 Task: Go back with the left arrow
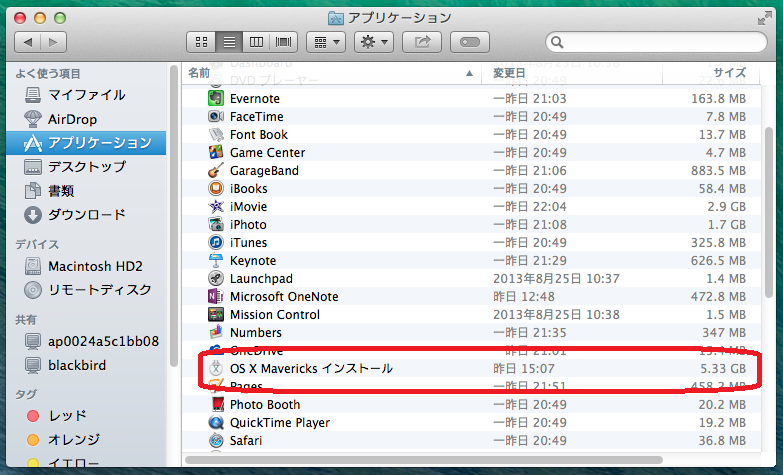[28, 42]
